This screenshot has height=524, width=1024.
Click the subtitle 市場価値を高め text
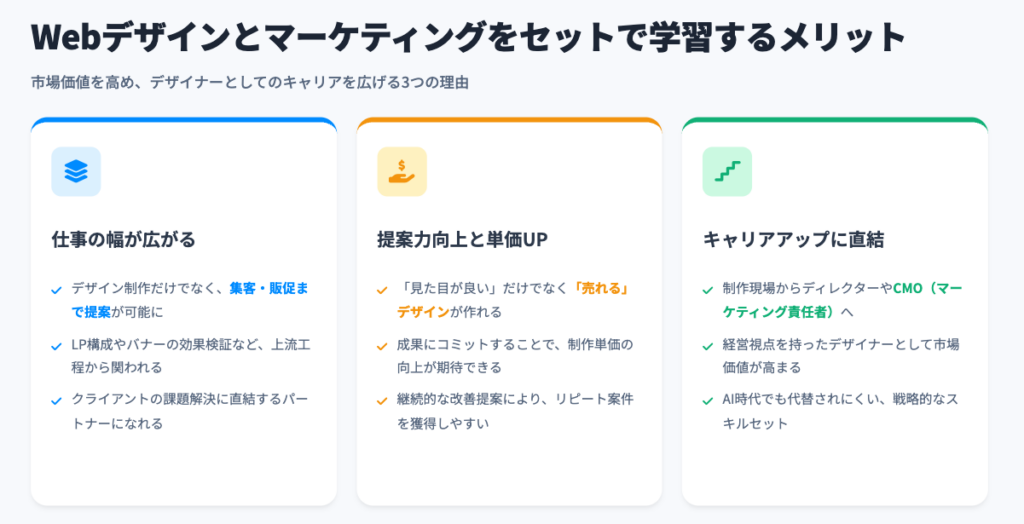pyautogui.click(x=250, y=83)
